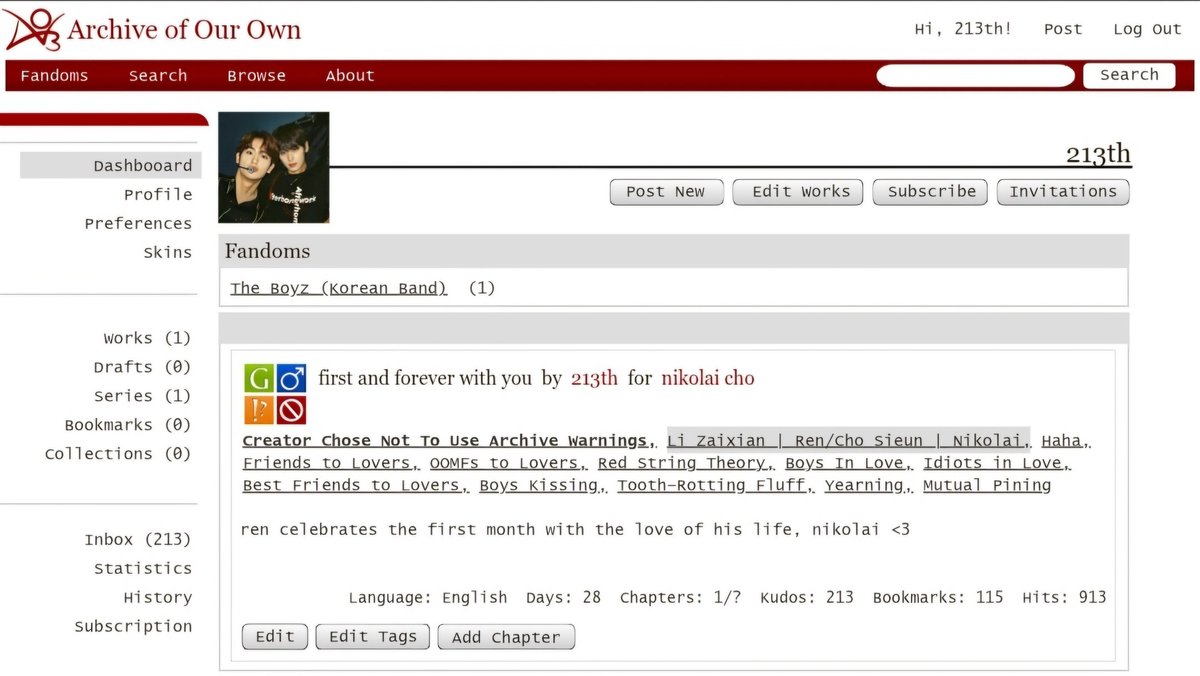The height and width of the screenshot is (676, 1200).
Task: Click the OOMFs to Lovers tag
Action: click(x=506, y=464)
